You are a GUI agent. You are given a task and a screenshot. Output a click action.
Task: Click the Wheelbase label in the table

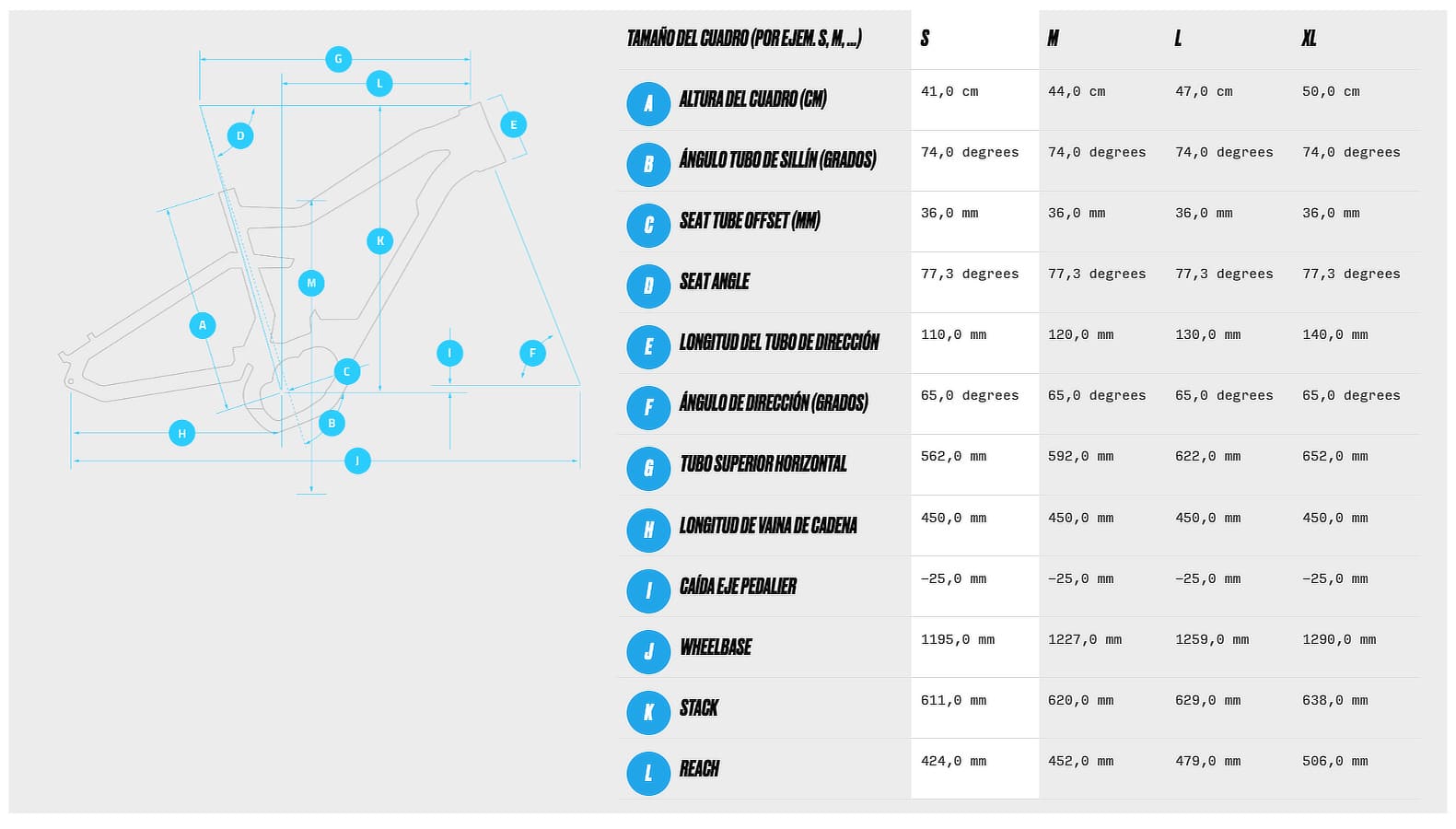pos(716,648)
